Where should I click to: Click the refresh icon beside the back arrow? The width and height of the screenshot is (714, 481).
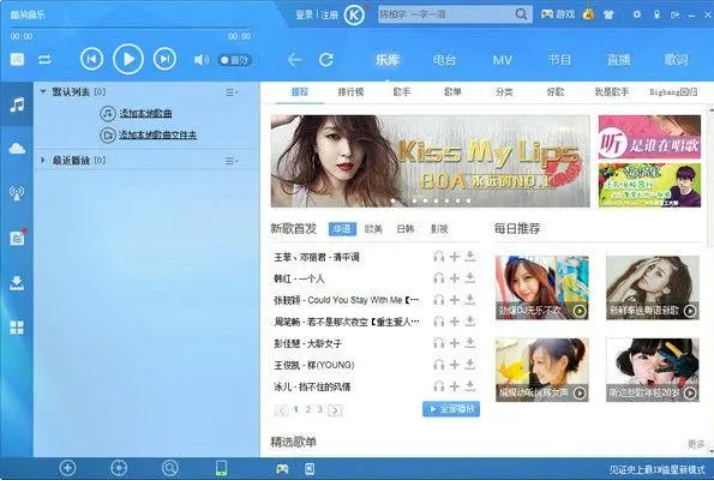pos(326,60)
